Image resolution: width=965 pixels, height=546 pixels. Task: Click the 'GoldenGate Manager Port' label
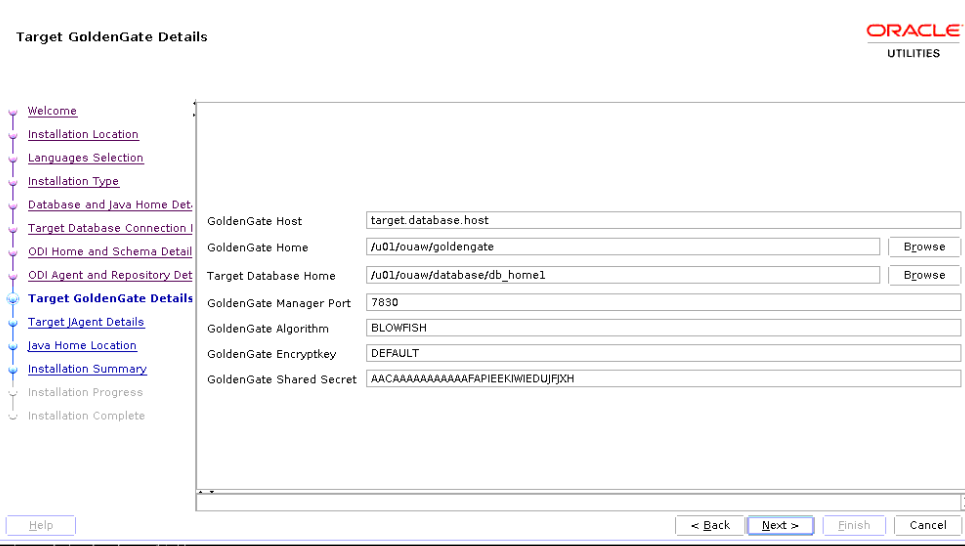[x=279, y=303]
